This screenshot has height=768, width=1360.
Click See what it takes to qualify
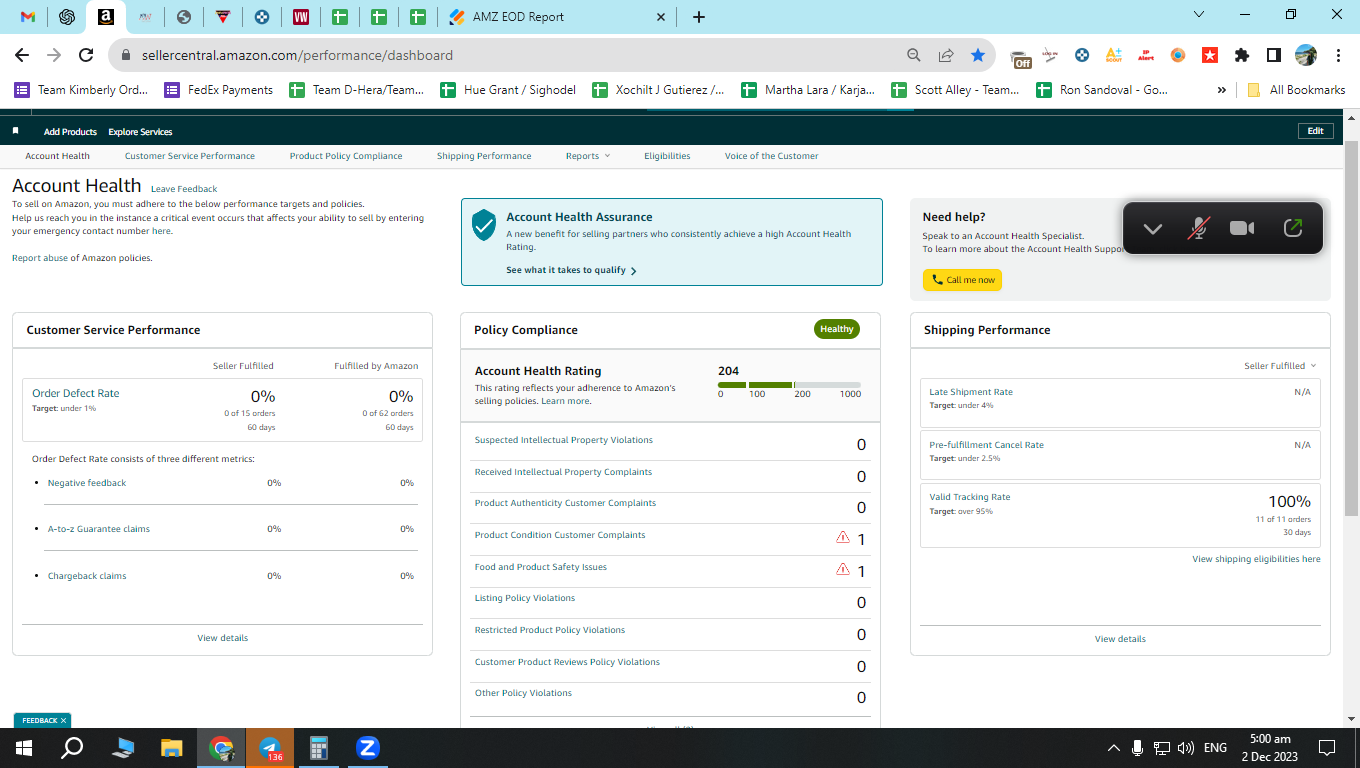click(x=571, y=270)
